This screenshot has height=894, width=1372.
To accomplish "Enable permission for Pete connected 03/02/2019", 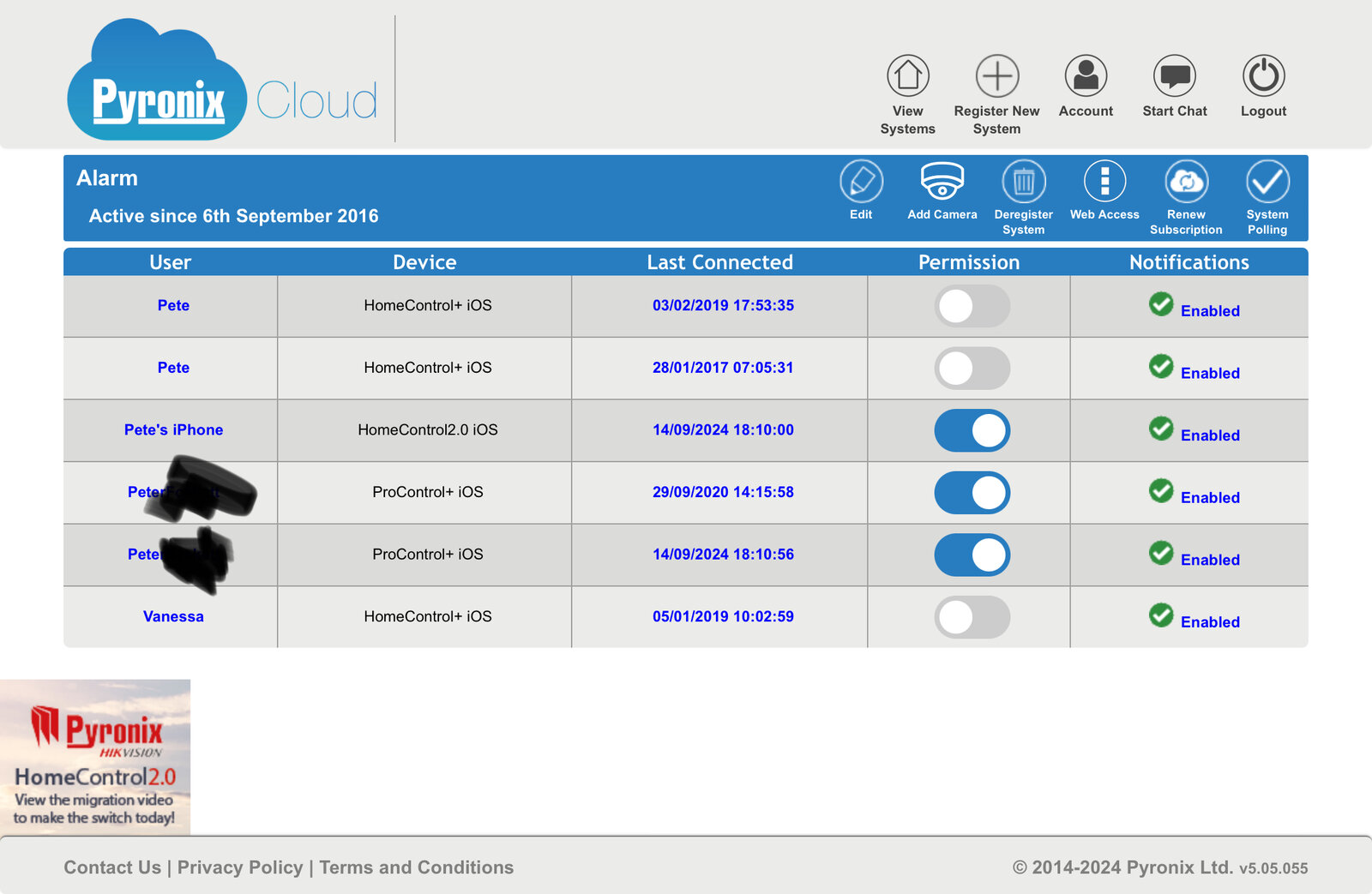I will pyautogui.click(x=972, y=306).
